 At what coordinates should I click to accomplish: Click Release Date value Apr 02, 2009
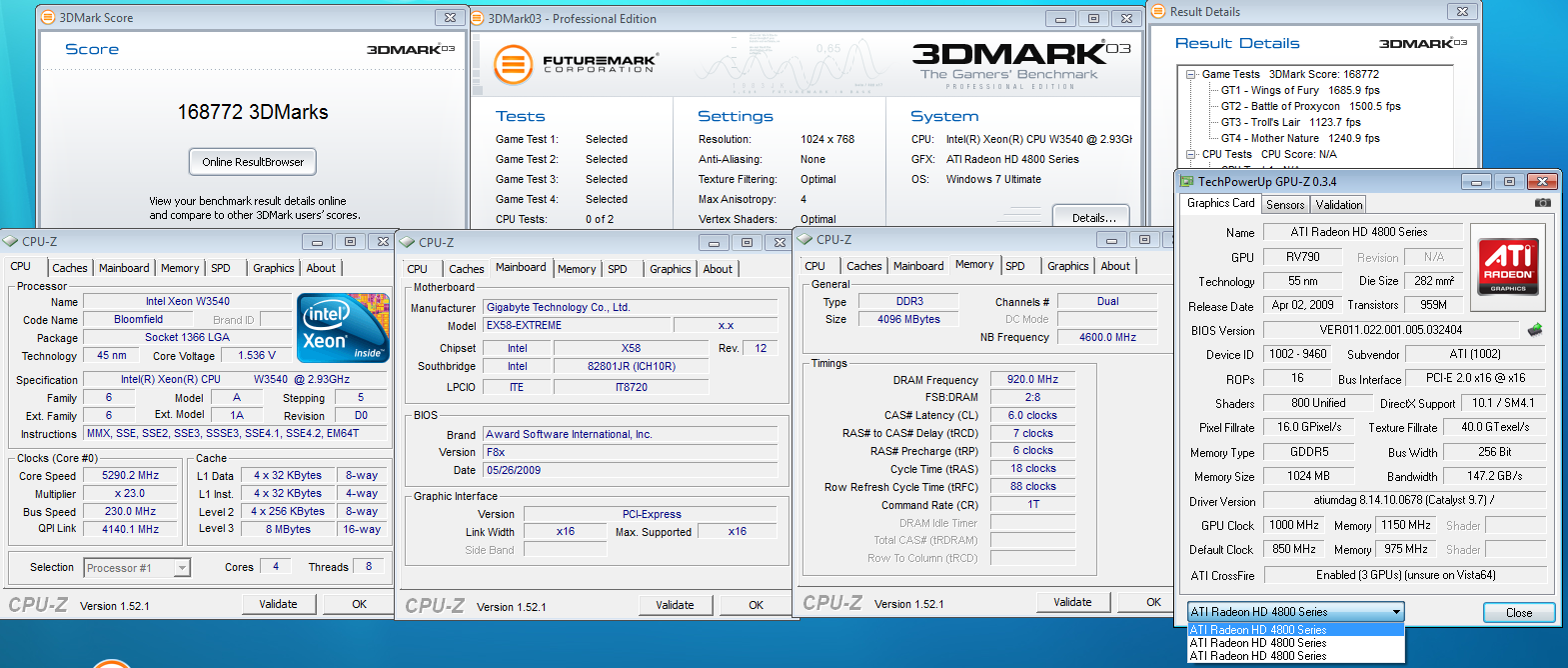(1302, 305)
